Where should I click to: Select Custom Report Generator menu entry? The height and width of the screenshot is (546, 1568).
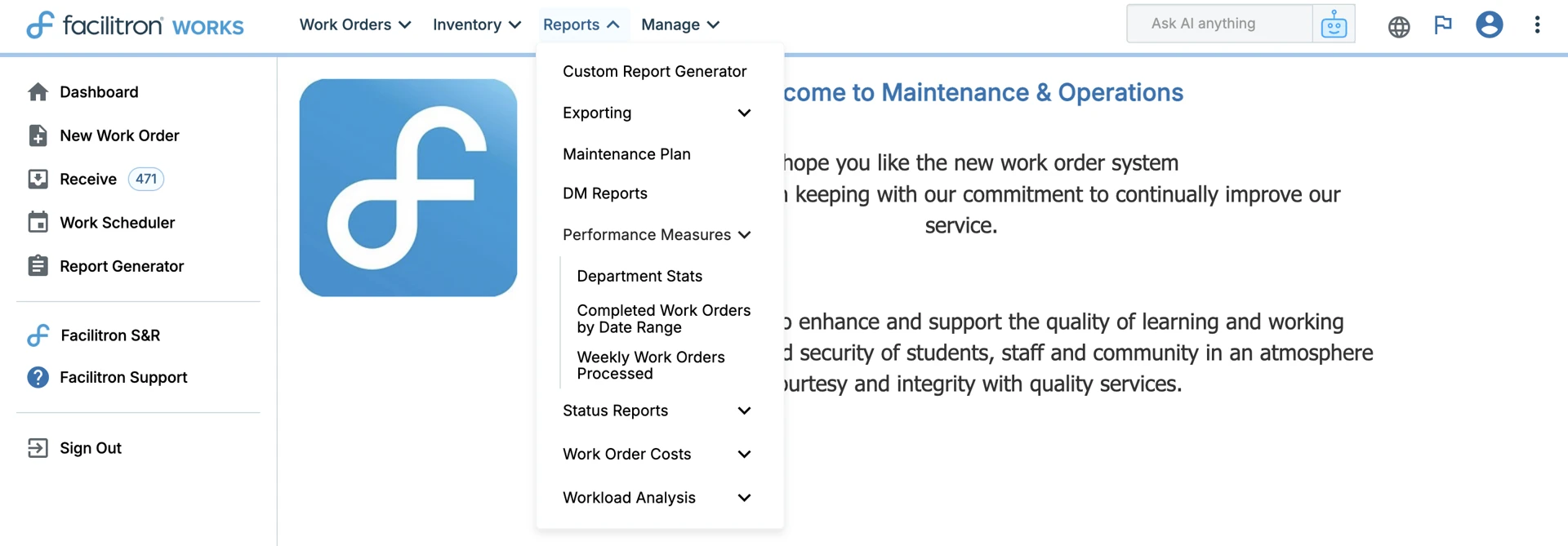(654, 72)
